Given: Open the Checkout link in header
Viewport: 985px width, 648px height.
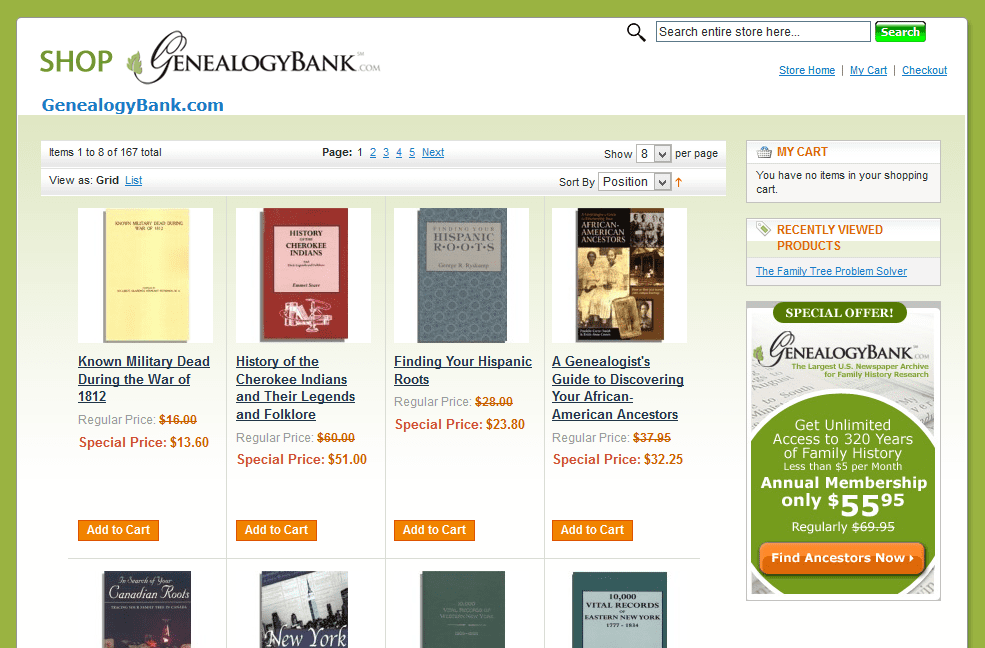Looking at the screenshot, I should point(924,70).
